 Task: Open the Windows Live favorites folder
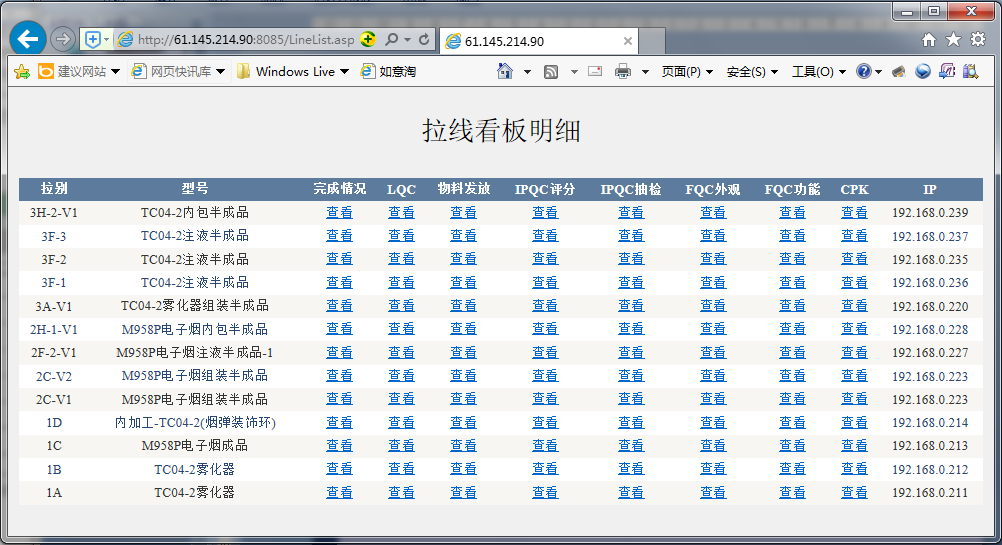point(294,71)
